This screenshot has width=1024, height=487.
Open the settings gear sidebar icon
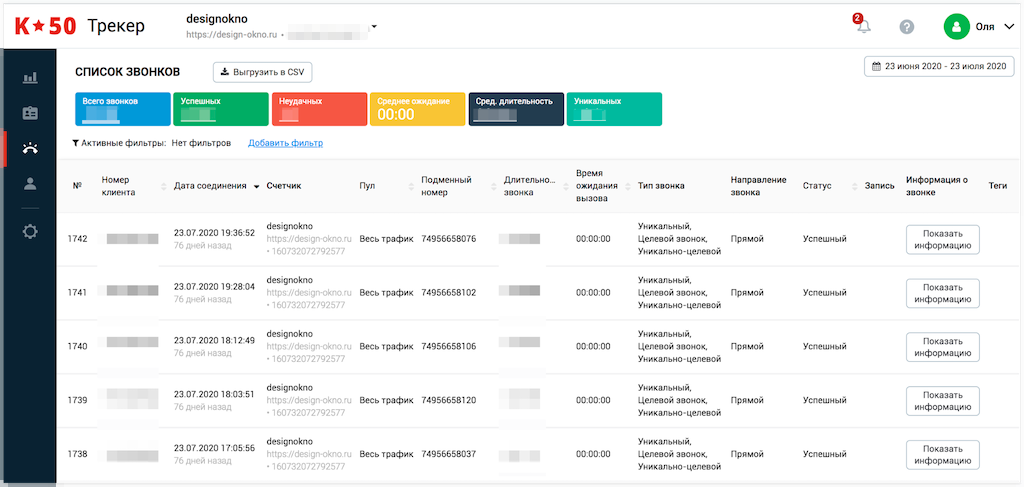click(x=30, y=231)
